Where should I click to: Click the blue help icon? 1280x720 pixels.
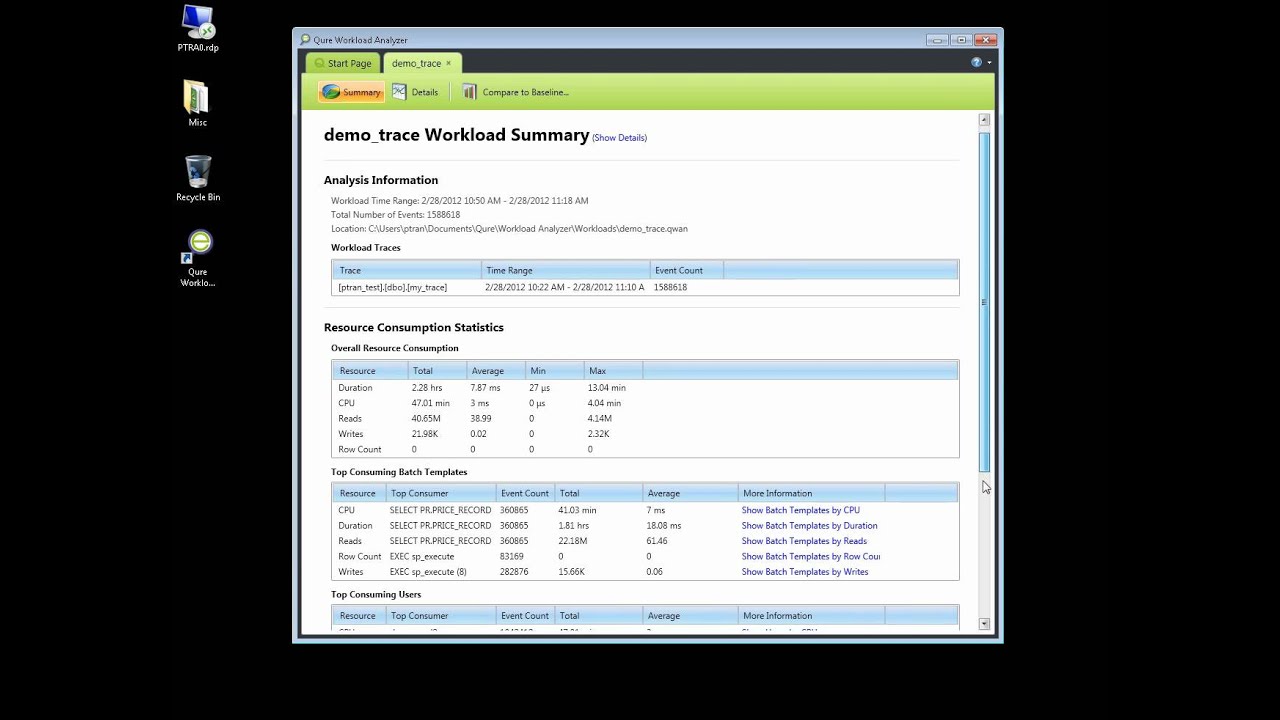point(976,62)
